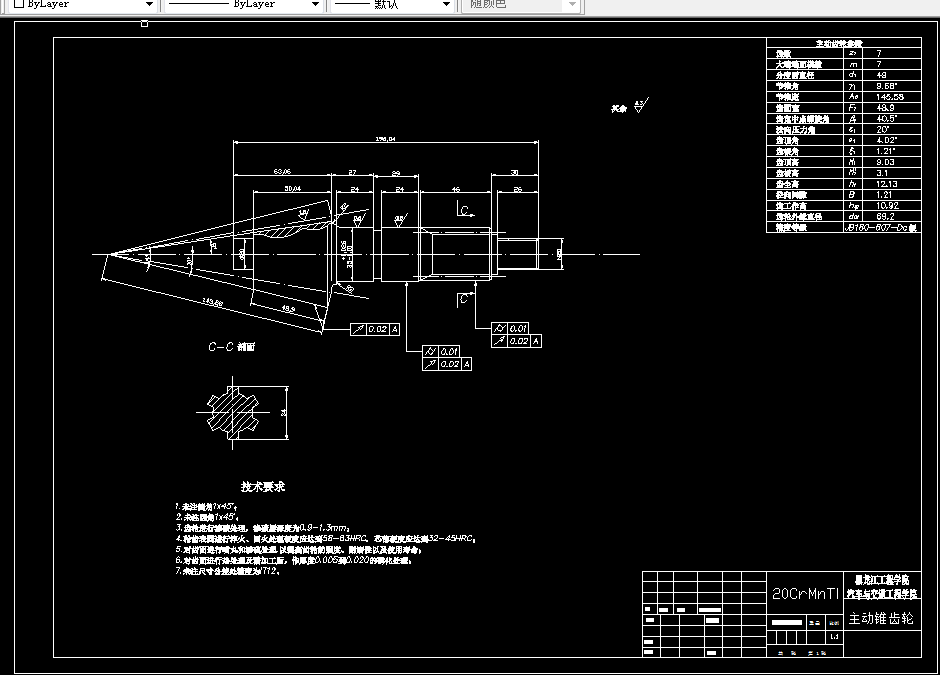Select the 技术要求 heading

(263, 487)
